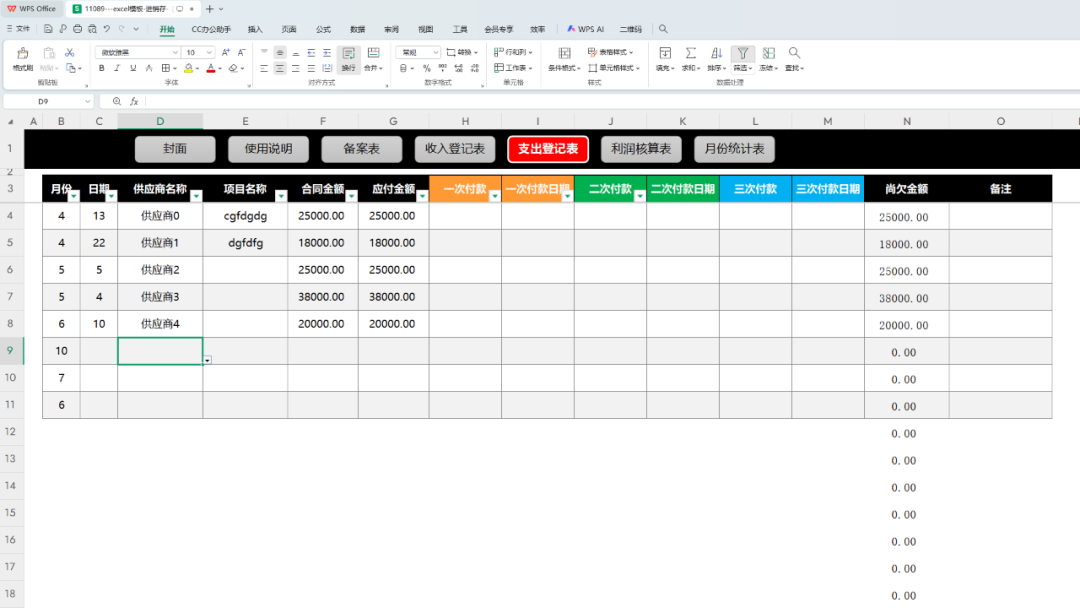Click the Format Painter (格式刷) icon
The height and width of the screenshot is (608, 1080).
(x=23, y=54)
